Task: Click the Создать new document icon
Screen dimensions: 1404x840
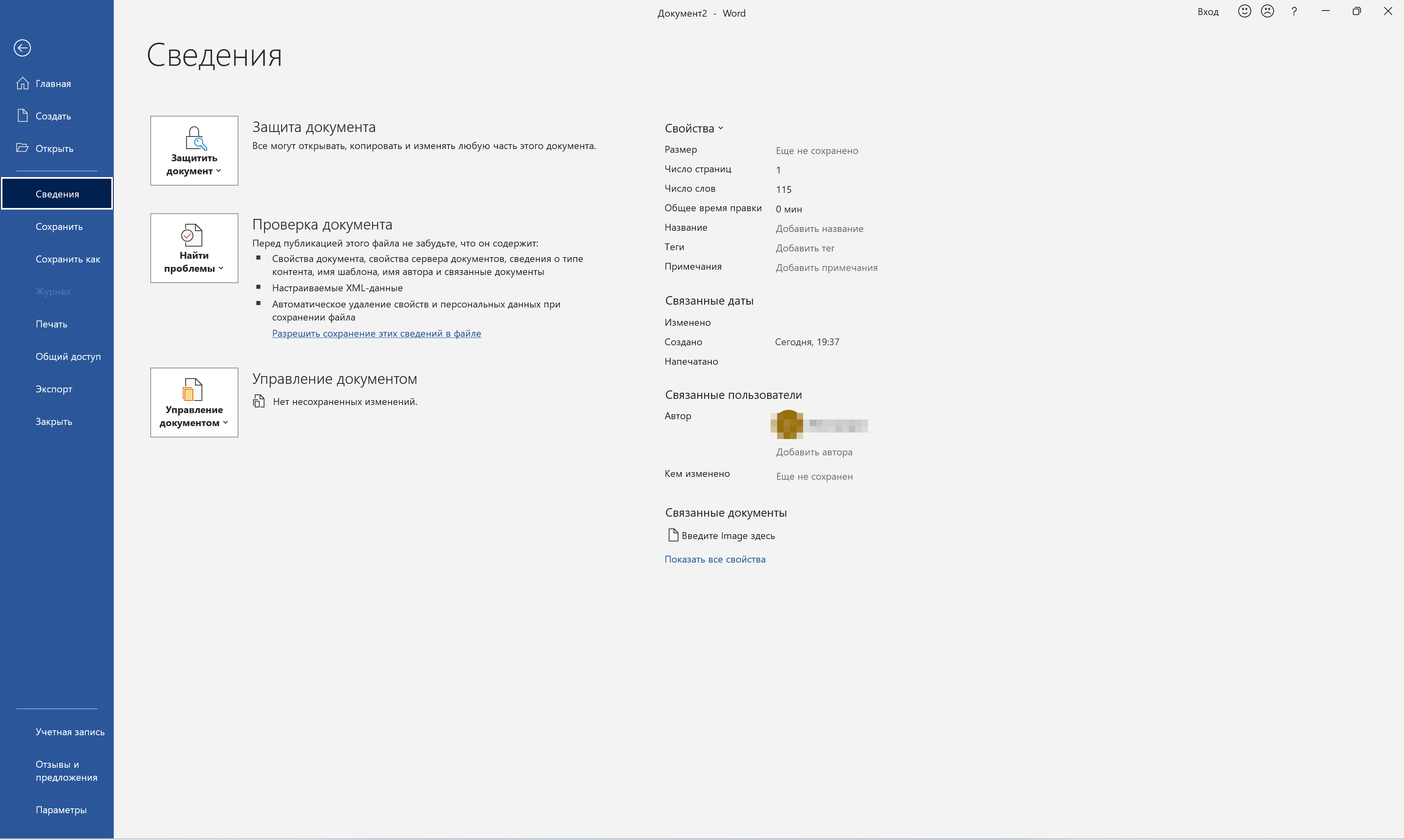Action: pyautogui.click(x=23, y=115)
